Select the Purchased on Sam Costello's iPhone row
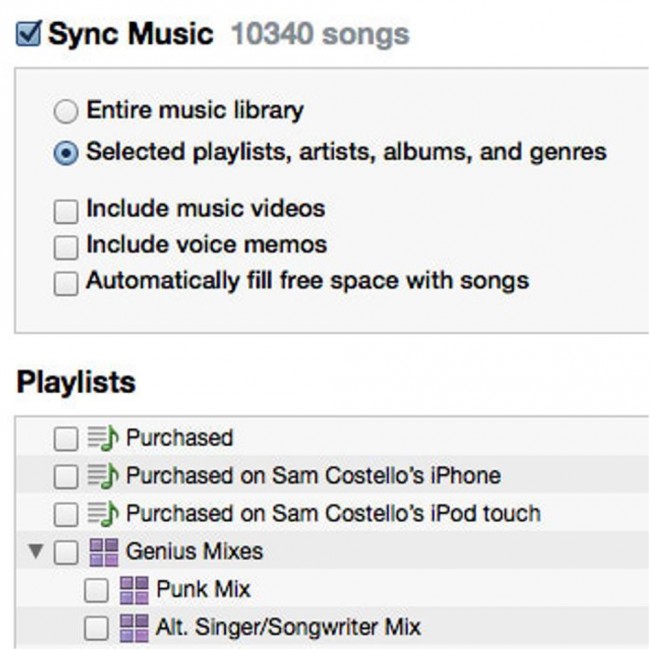The image size is (650, 650). pos(312,475)
